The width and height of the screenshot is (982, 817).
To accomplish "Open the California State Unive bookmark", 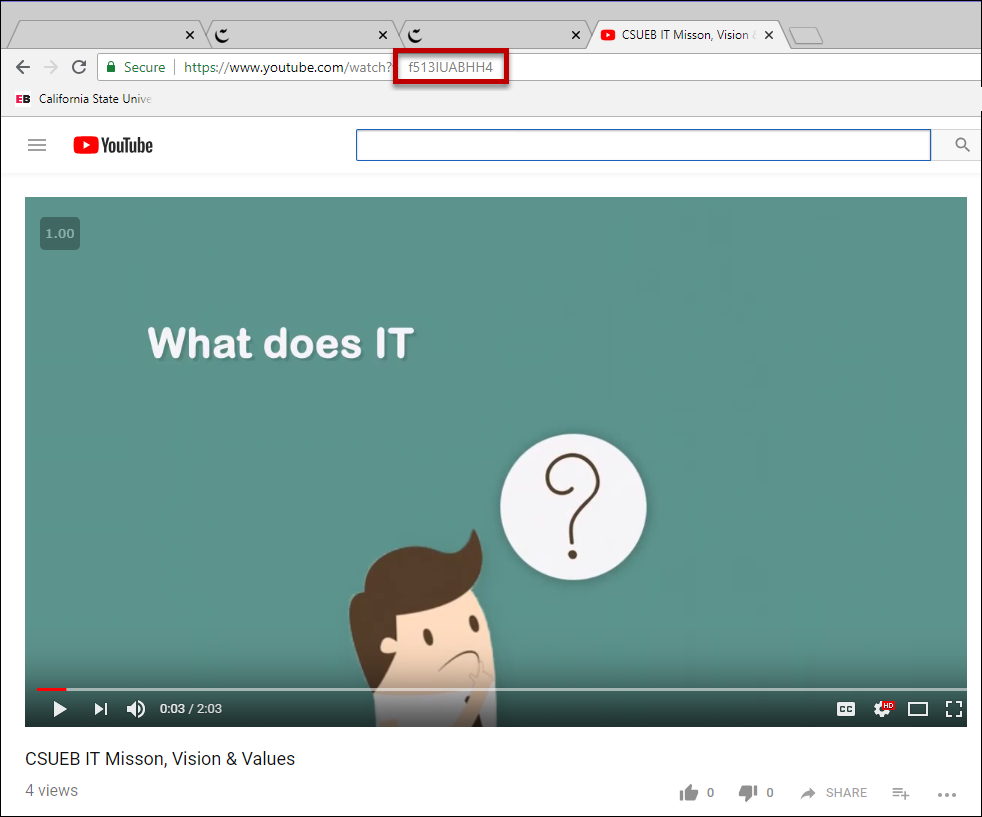I will pos(83,99).
